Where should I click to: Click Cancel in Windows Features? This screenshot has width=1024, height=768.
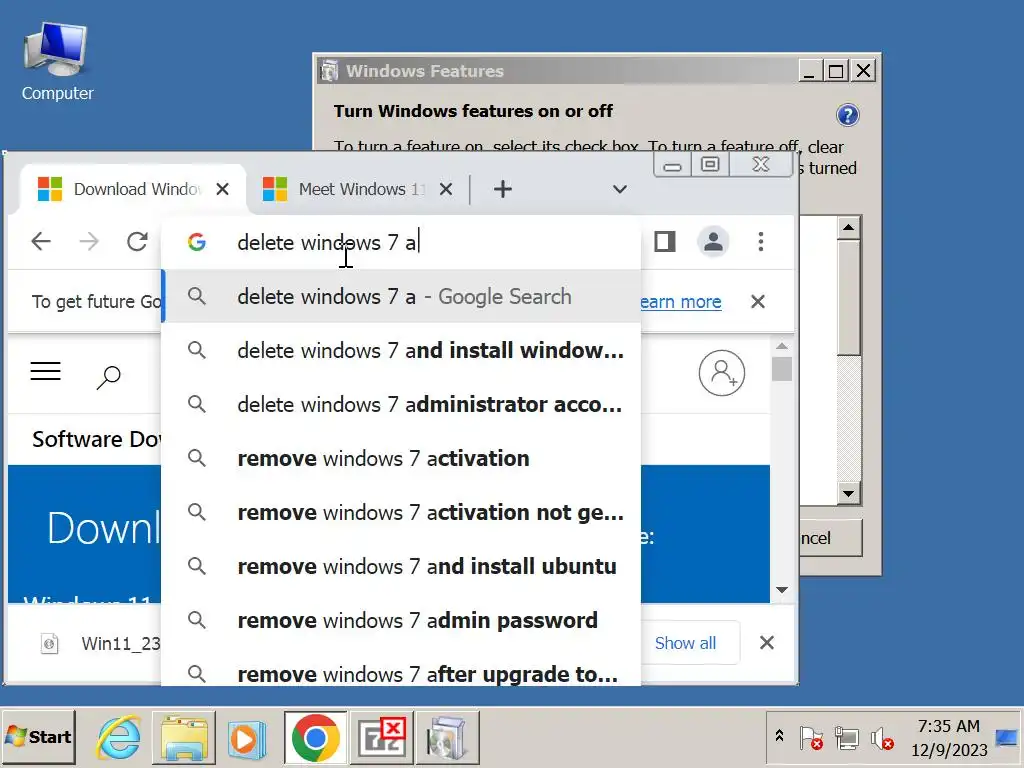831,538
